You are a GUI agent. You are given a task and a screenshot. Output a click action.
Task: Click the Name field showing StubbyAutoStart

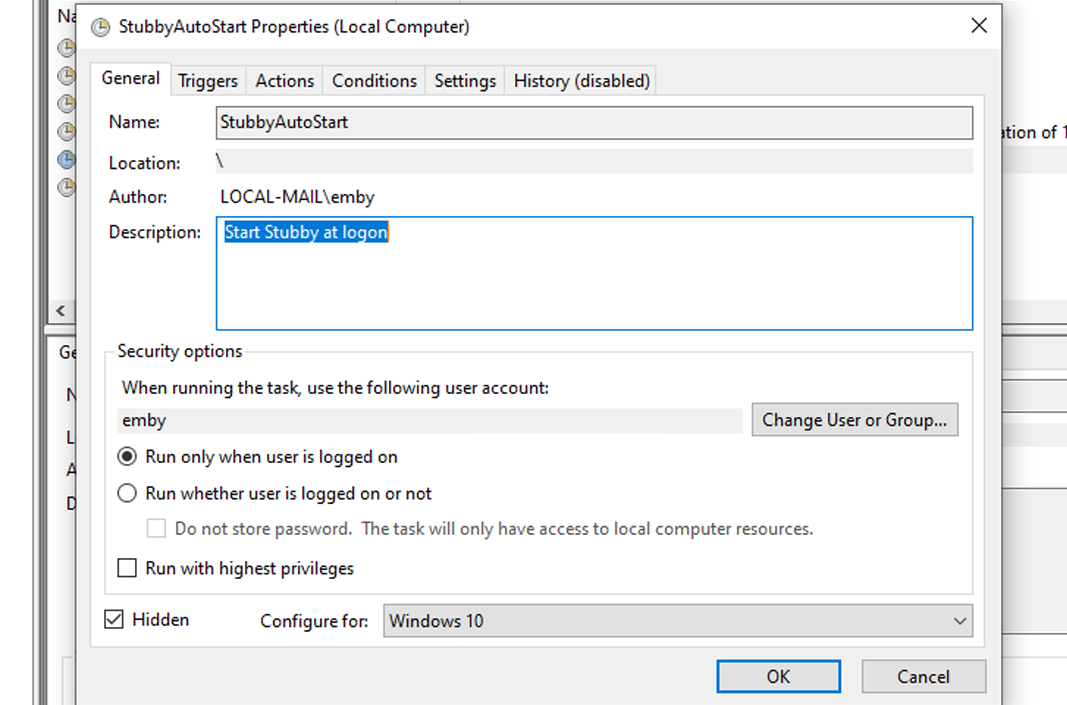(594, 123)
